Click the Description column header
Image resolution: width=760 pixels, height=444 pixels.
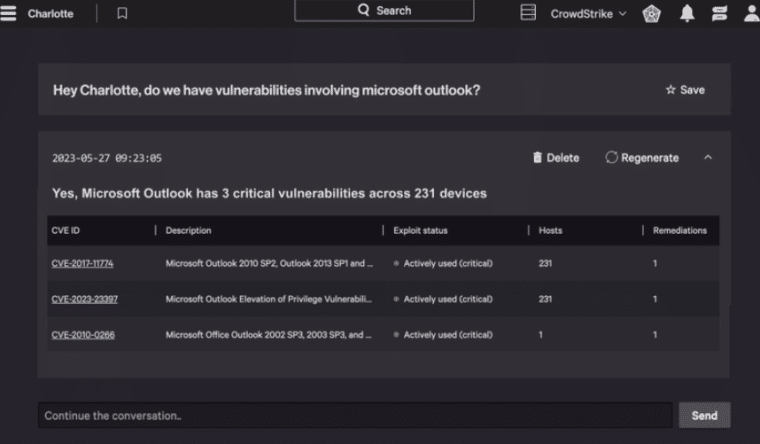point(188,230)
